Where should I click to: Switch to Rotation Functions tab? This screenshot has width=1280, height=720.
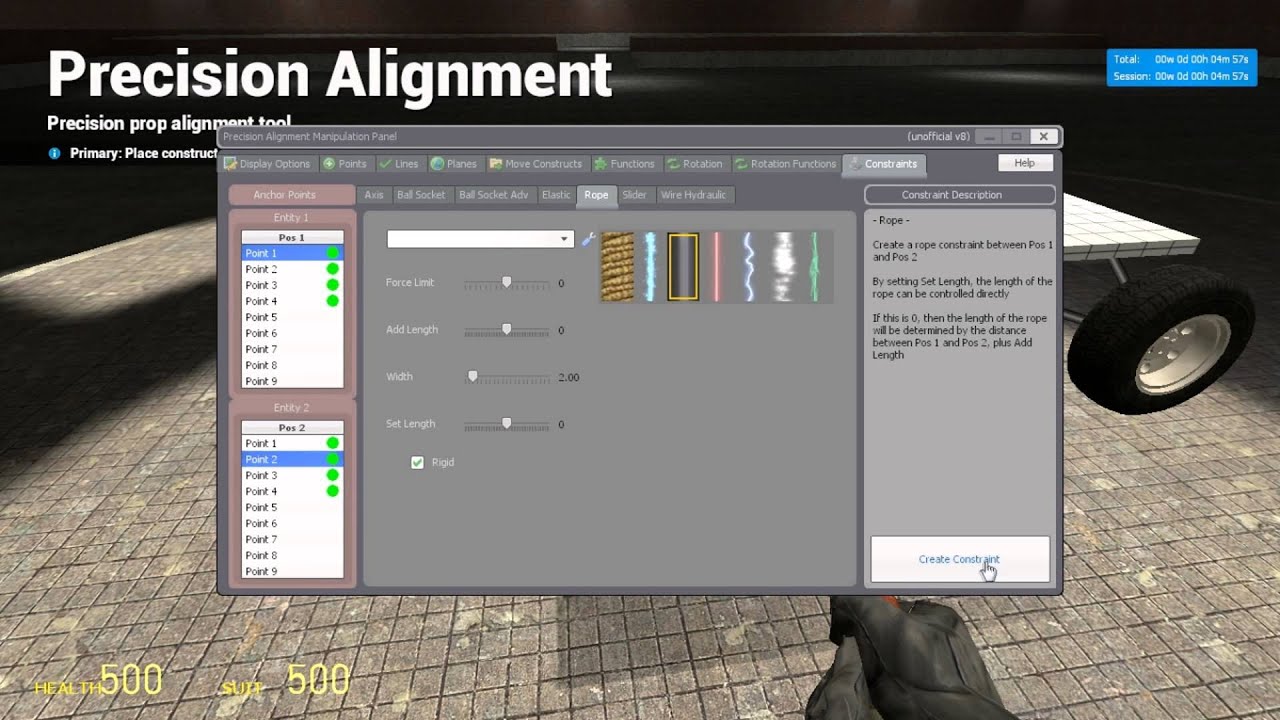[787, 164]
